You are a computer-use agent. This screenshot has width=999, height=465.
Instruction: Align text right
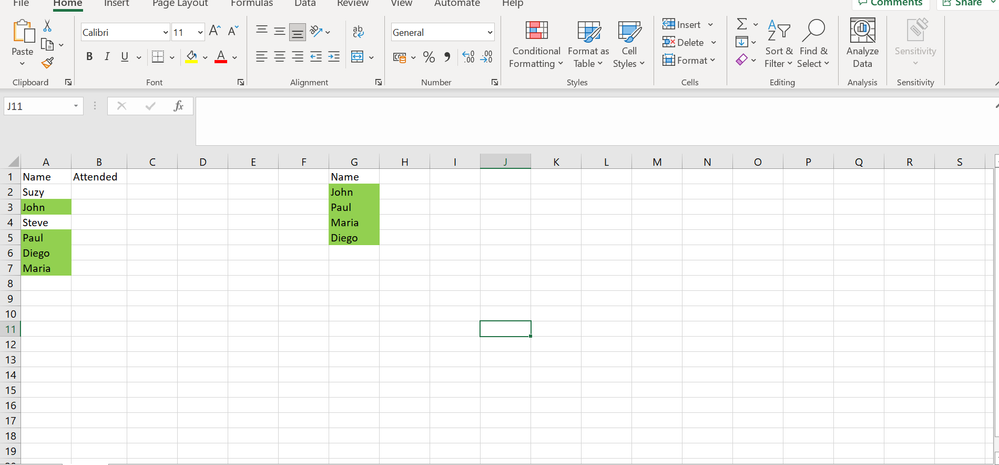[x=298, y=57]
